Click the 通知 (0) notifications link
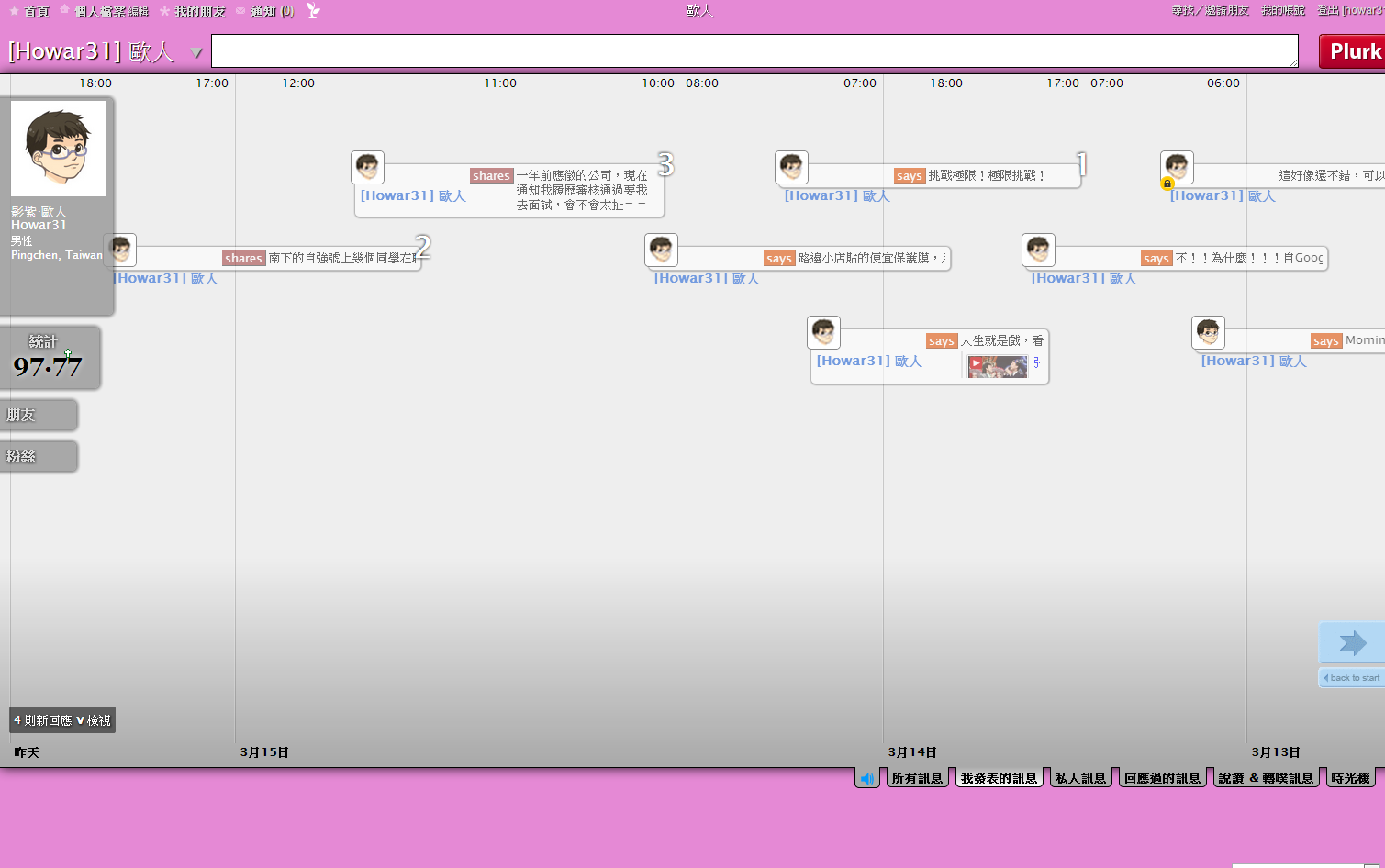 (x=271, y=11)
